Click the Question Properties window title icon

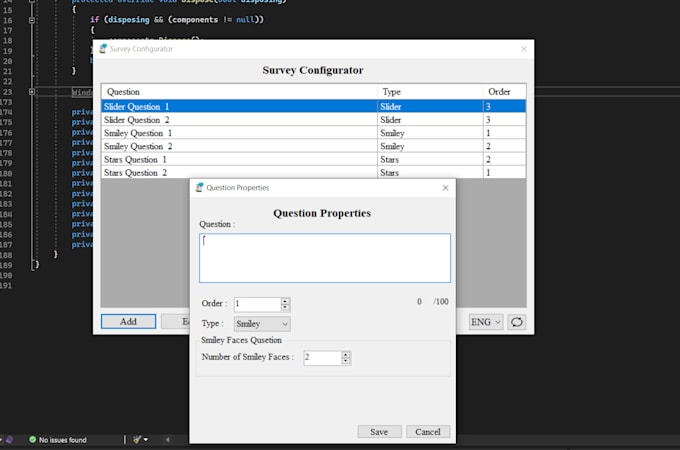199,187
